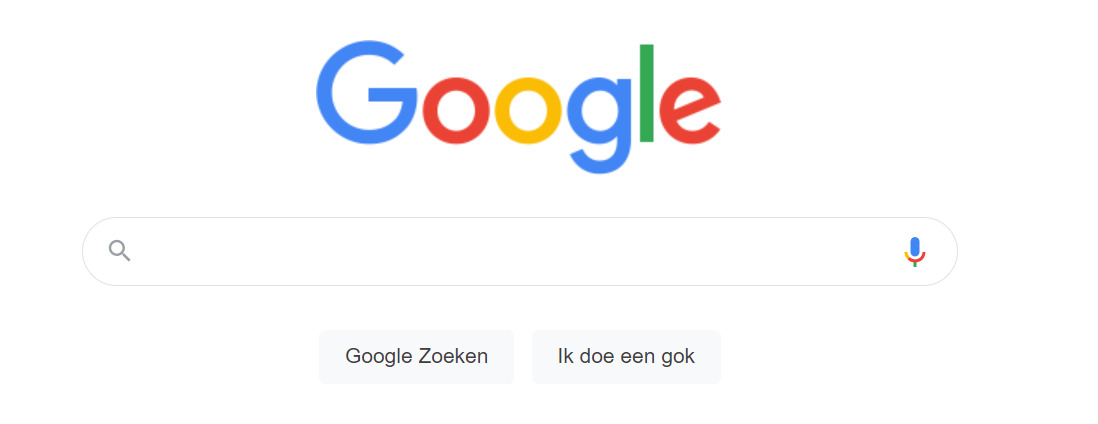Click the gray lens of the search icon
The image size is (1098, 424).
(117, 248)
